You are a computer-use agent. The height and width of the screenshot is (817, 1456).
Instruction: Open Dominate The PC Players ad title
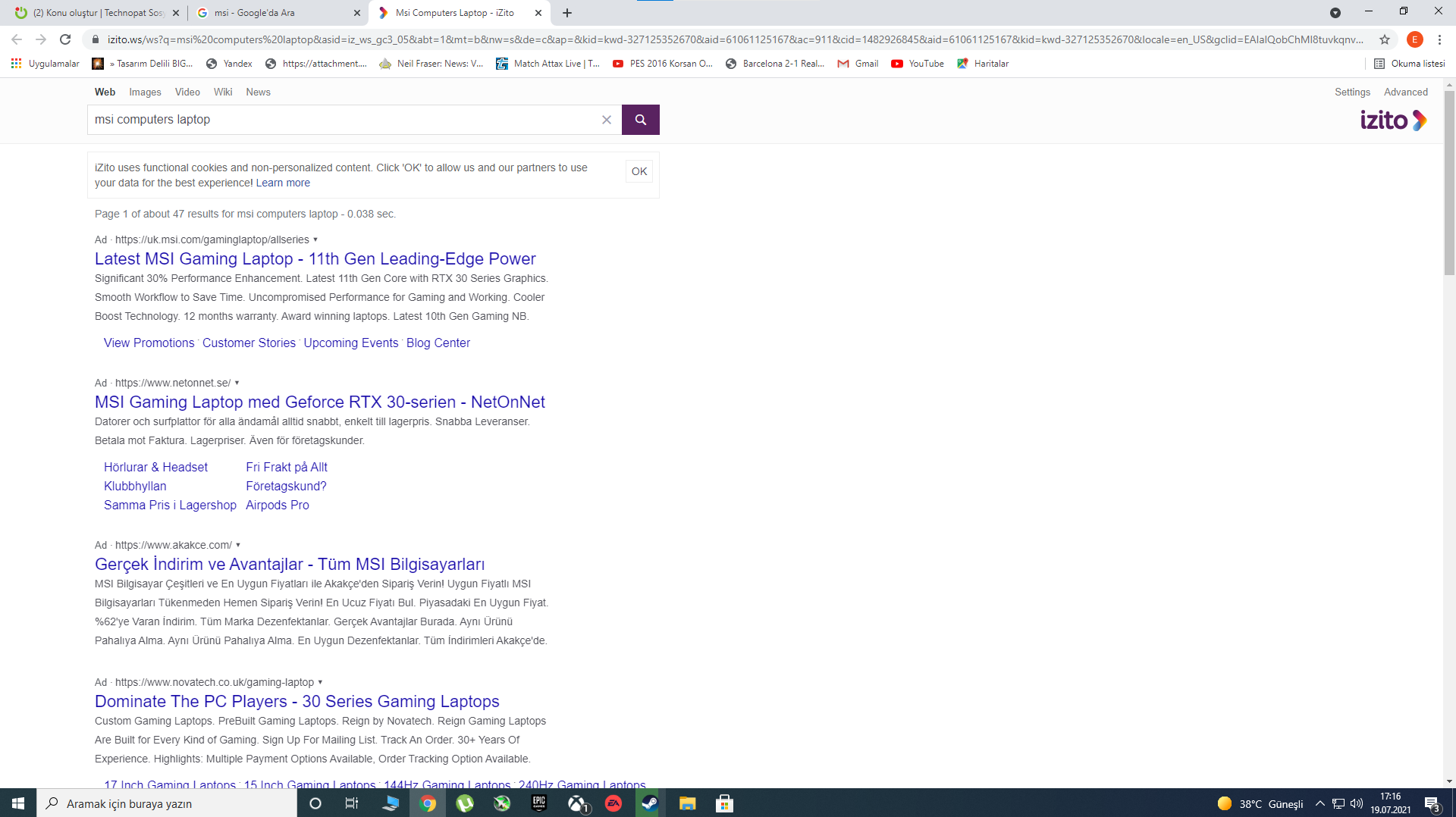coord(297,702)
